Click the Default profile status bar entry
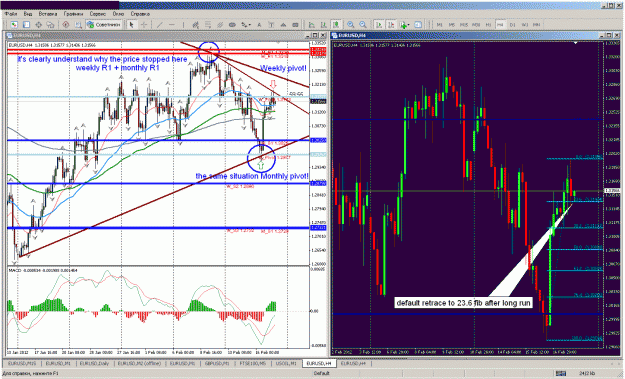The width and height of the screenshot is (625, 379). coord(321,373)
